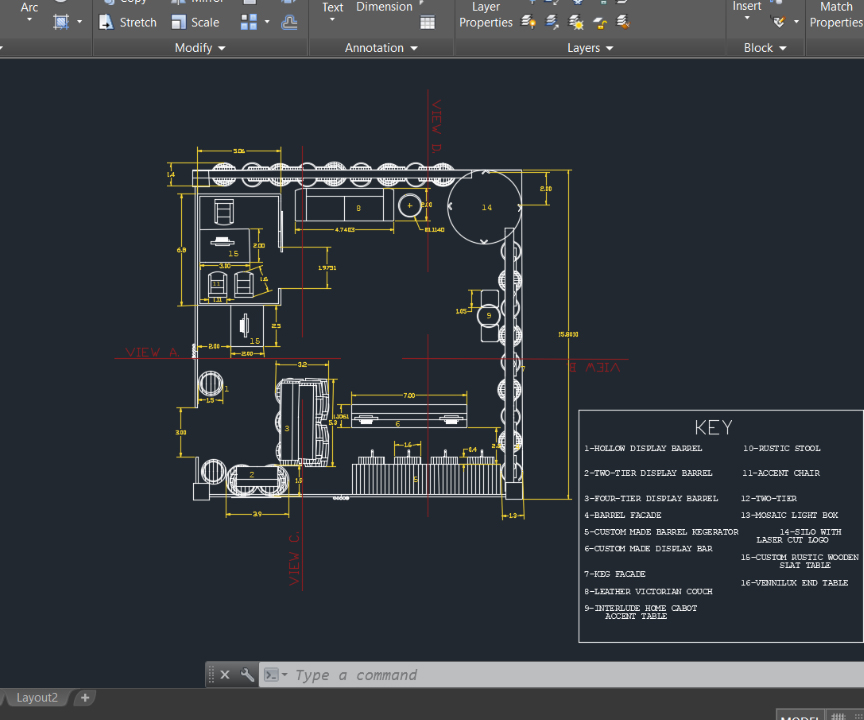This screenshot has width=864, height=720.
Task: Expand the Annotation panel dropdown
Action: coord(381,48)
